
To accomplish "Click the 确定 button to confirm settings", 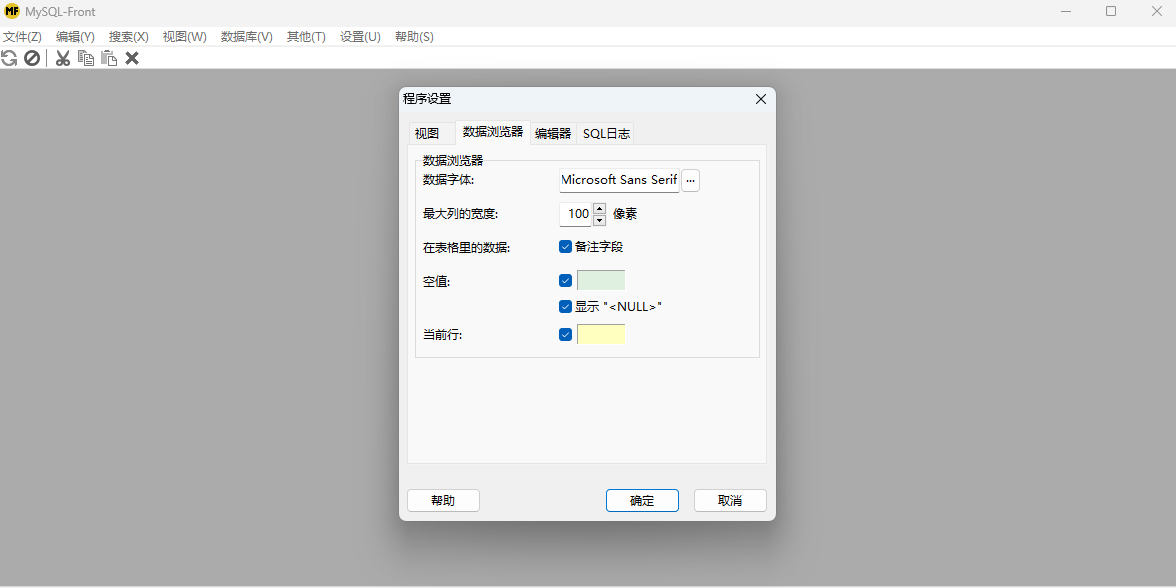I will coord(642,500).
